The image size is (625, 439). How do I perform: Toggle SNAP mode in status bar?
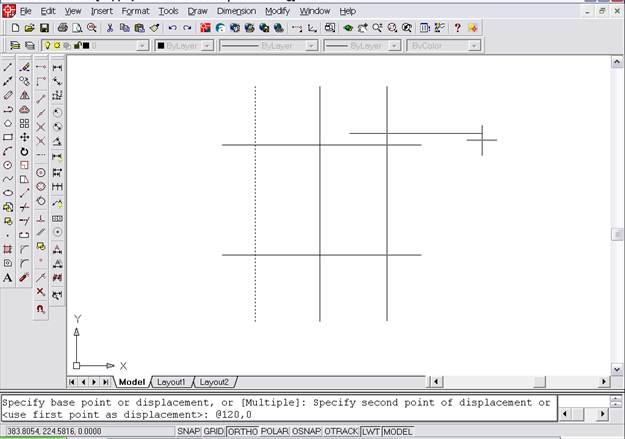pyautogui.click(x=189, y=431)
